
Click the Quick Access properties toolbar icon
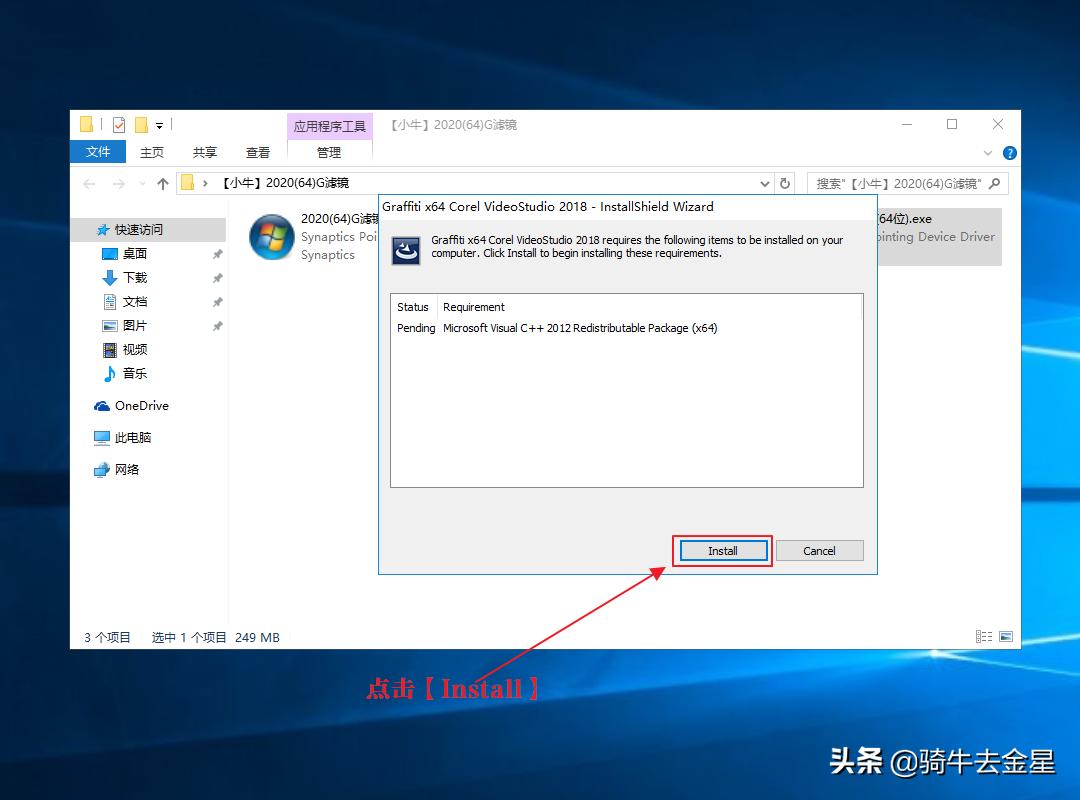(119, 125)
